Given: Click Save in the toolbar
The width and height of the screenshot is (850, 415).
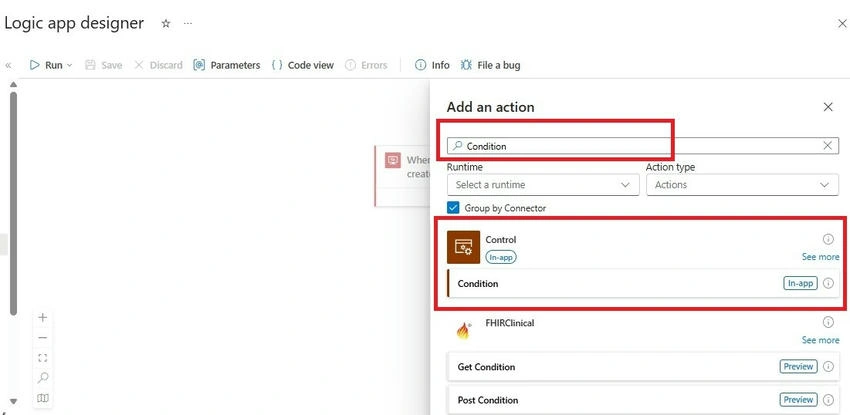Looking at the screenshot, I should coord(104,65).
